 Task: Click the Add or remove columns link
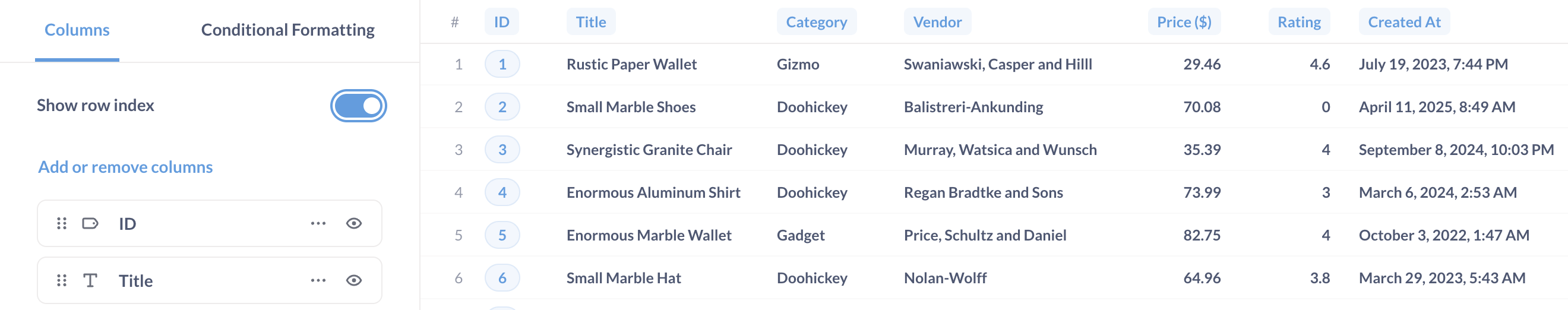125,167
